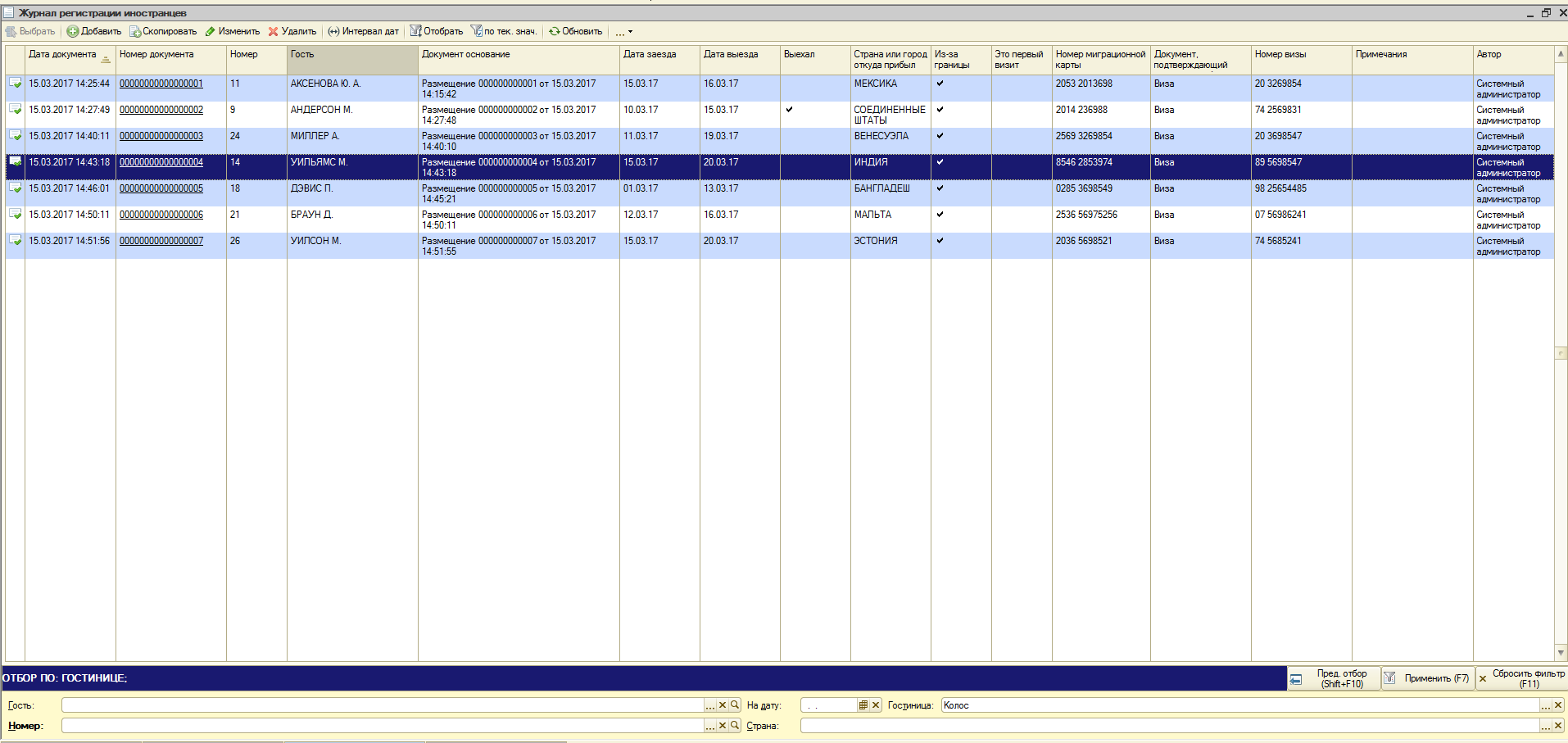Open selection list for Номер field
1568x743 pixels.
pyautogui.click(x=710, y=725)
